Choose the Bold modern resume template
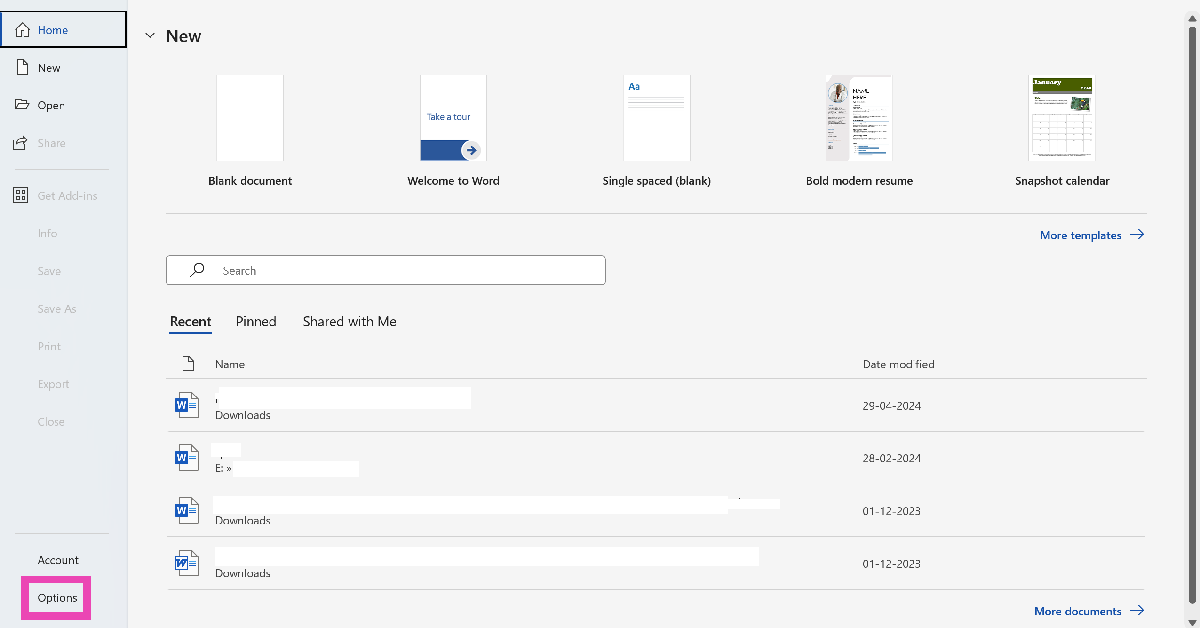This screenshot has height=628, width=1200. tap(859, 118)
